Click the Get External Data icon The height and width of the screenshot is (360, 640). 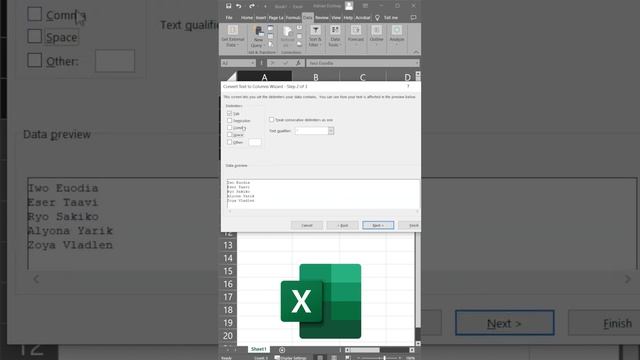click(x=233, y=30)
